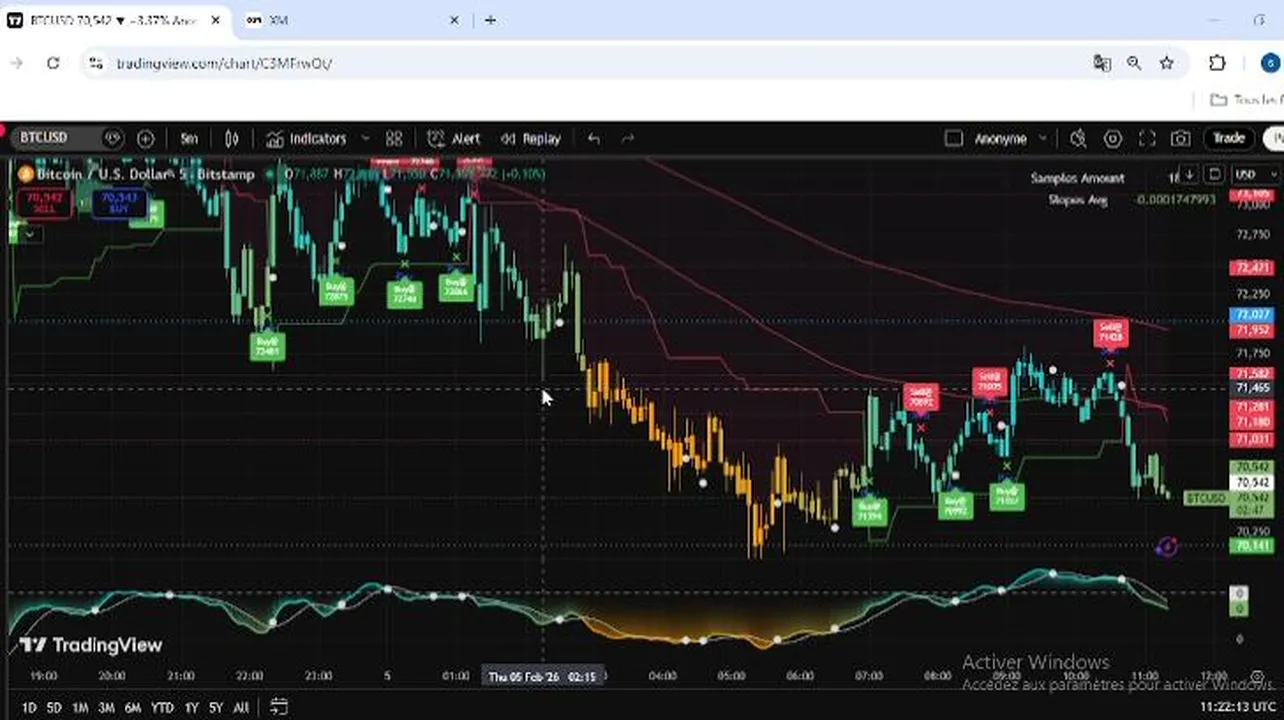Select the YTD date range
Screen dimensions: 1284x720
[x=162, y=707]
